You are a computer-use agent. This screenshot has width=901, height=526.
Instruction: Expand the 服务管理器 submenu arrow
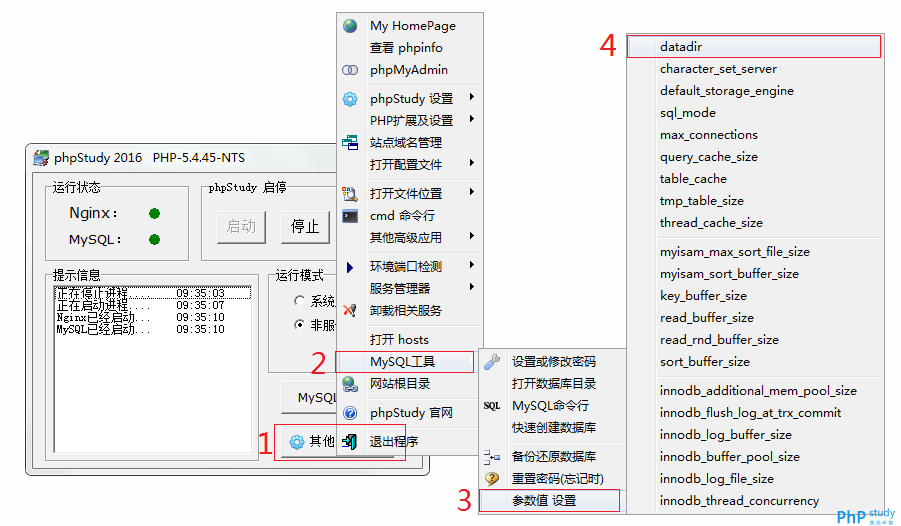[x=472, y=287]
